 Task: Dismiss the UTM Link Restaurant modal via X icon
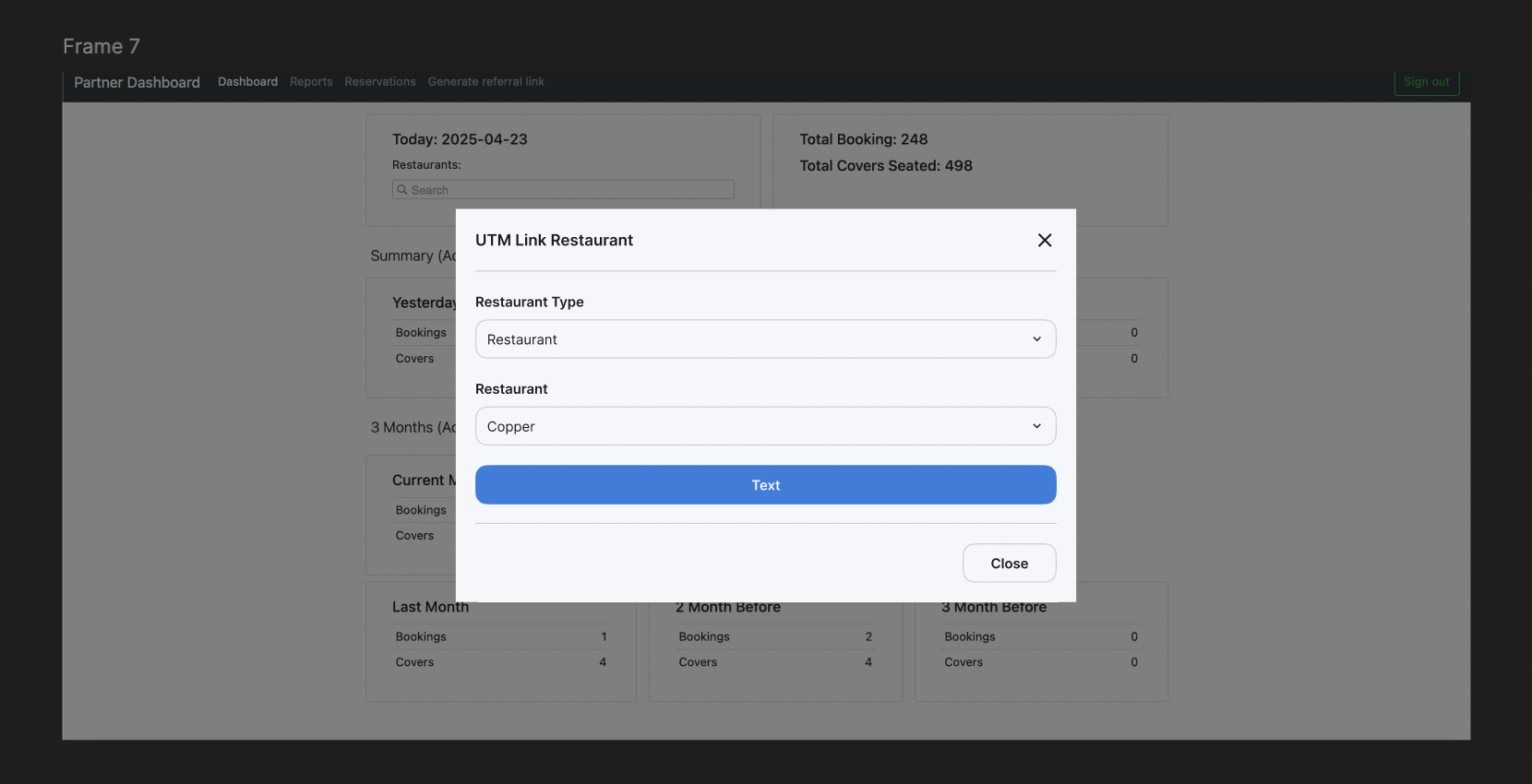(1044, 240)
